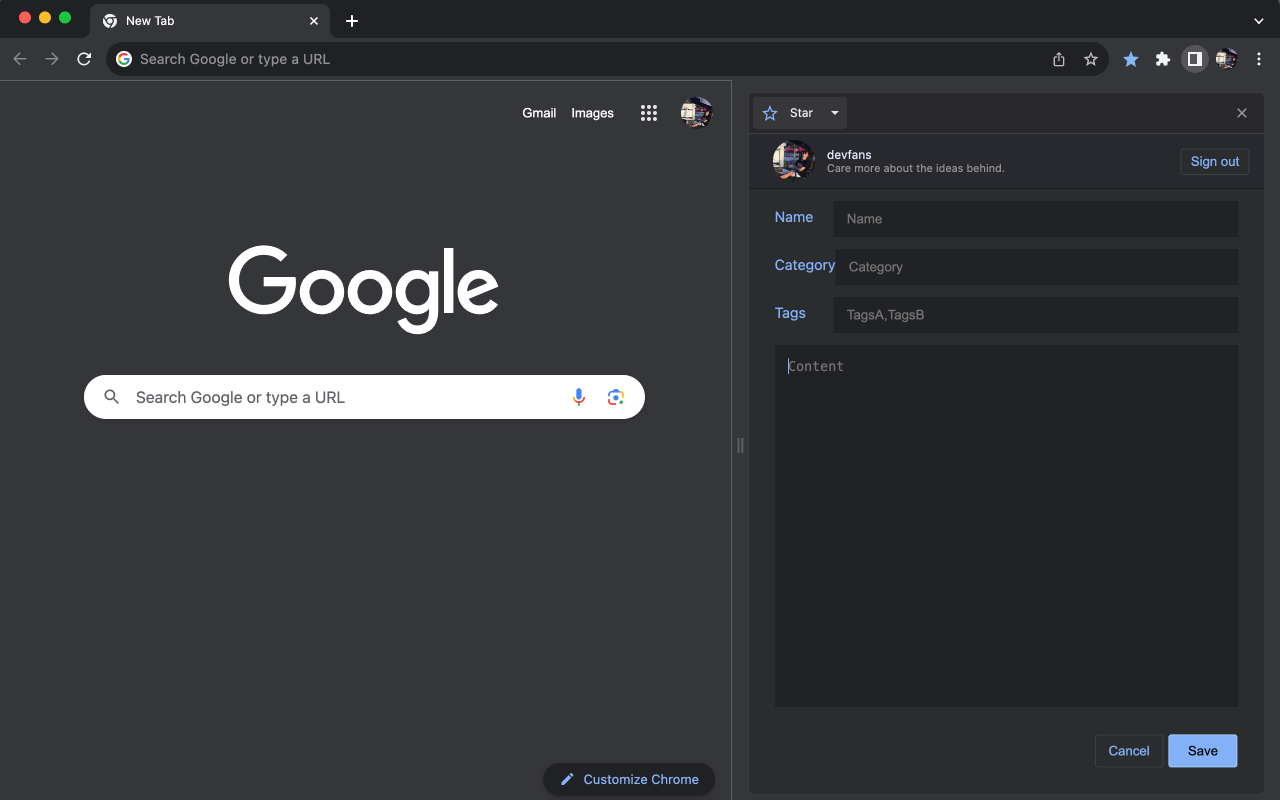The height and width of the screenshot is (800, 1280).
Task: Close the side panel
Action: (1242, 113)
